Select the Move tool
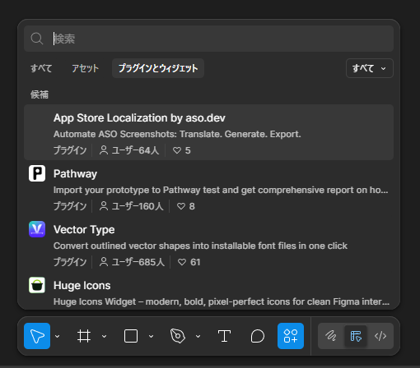The width and height of the screenshot is (420, 368). point(37,336)
